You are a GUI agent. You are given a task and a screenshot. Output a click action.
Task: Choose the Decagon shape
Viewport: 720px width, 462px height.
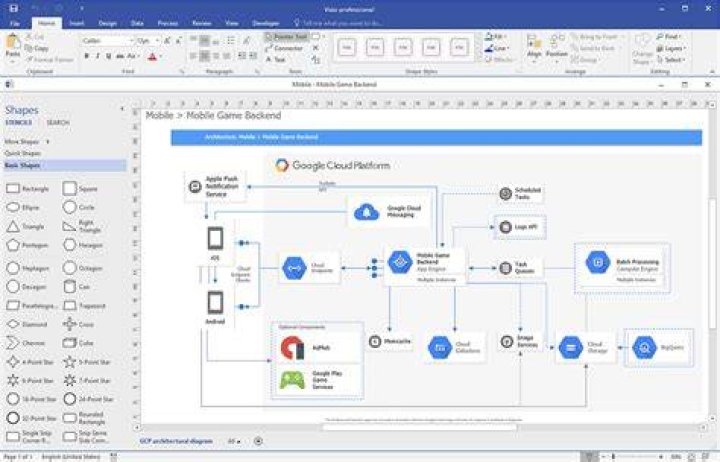click(26, 287)
